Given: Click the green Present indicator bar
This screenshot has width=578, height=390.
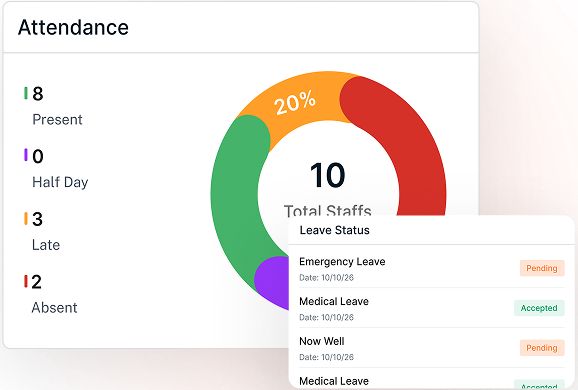Looking at the screenshot, I should tap(26, 93).
